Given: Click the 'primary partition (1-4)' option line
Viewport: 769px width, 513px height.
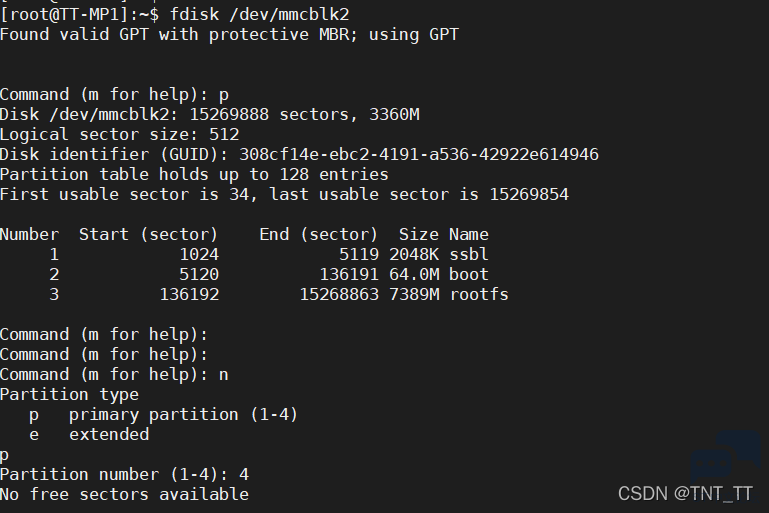Looking at the screenshot, I should point(163,415).
